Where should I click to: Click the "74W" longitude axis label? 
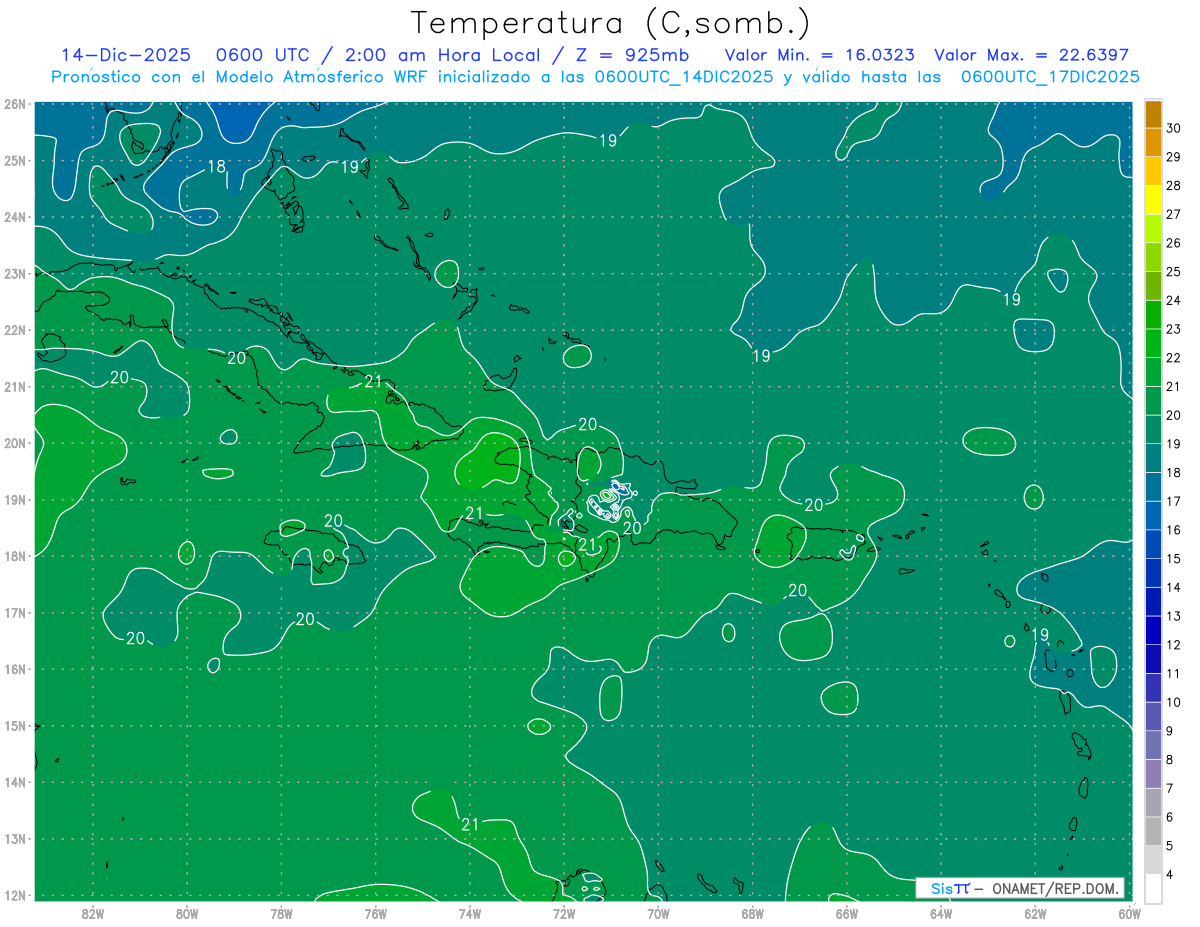470,912
